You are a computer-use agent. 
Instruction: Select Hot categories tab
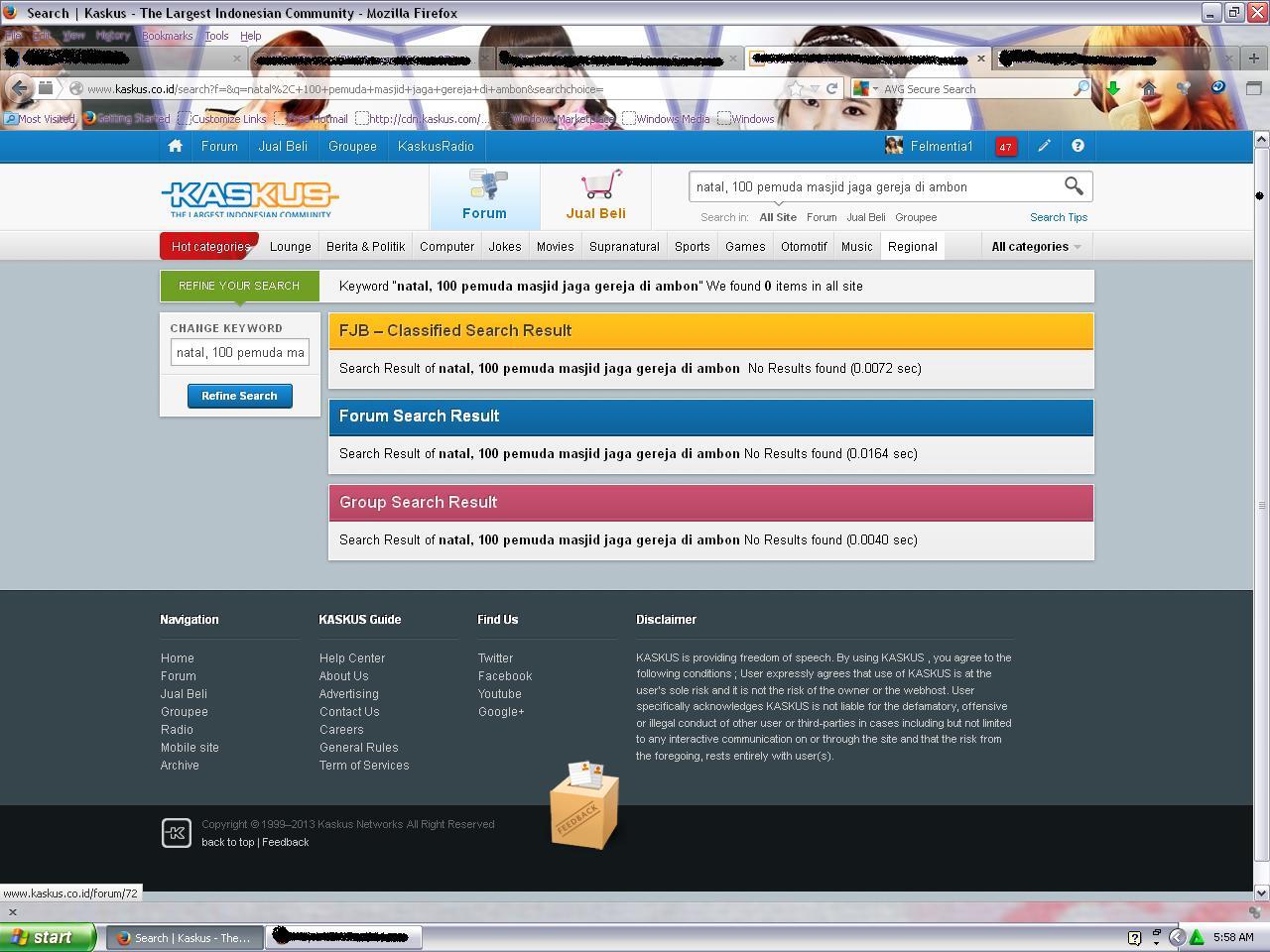tap(209, 246)
